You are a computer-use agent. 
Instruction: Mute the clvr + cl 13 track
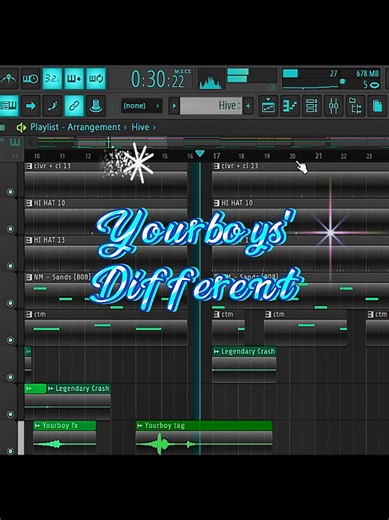click(10, 192)
